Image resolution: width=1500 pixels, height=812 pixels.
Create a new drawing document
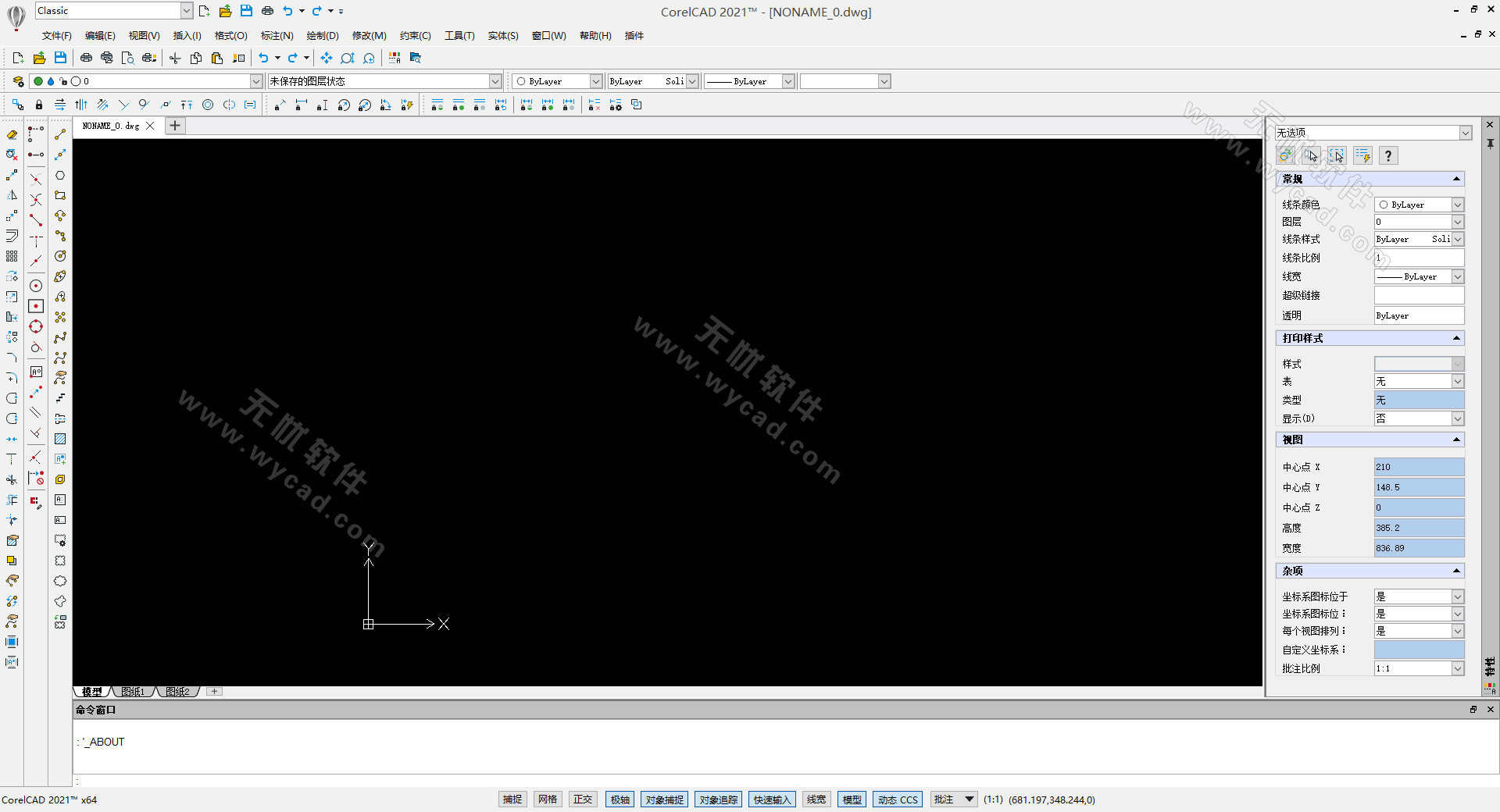[17, 58]
